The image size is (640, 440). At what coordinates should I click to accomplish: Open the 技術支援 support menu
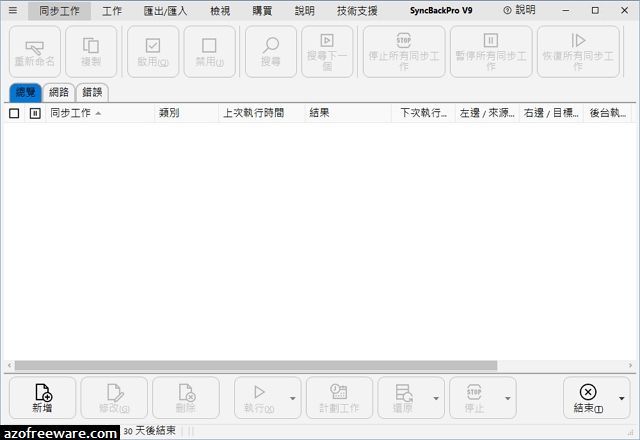click(357, 11)
